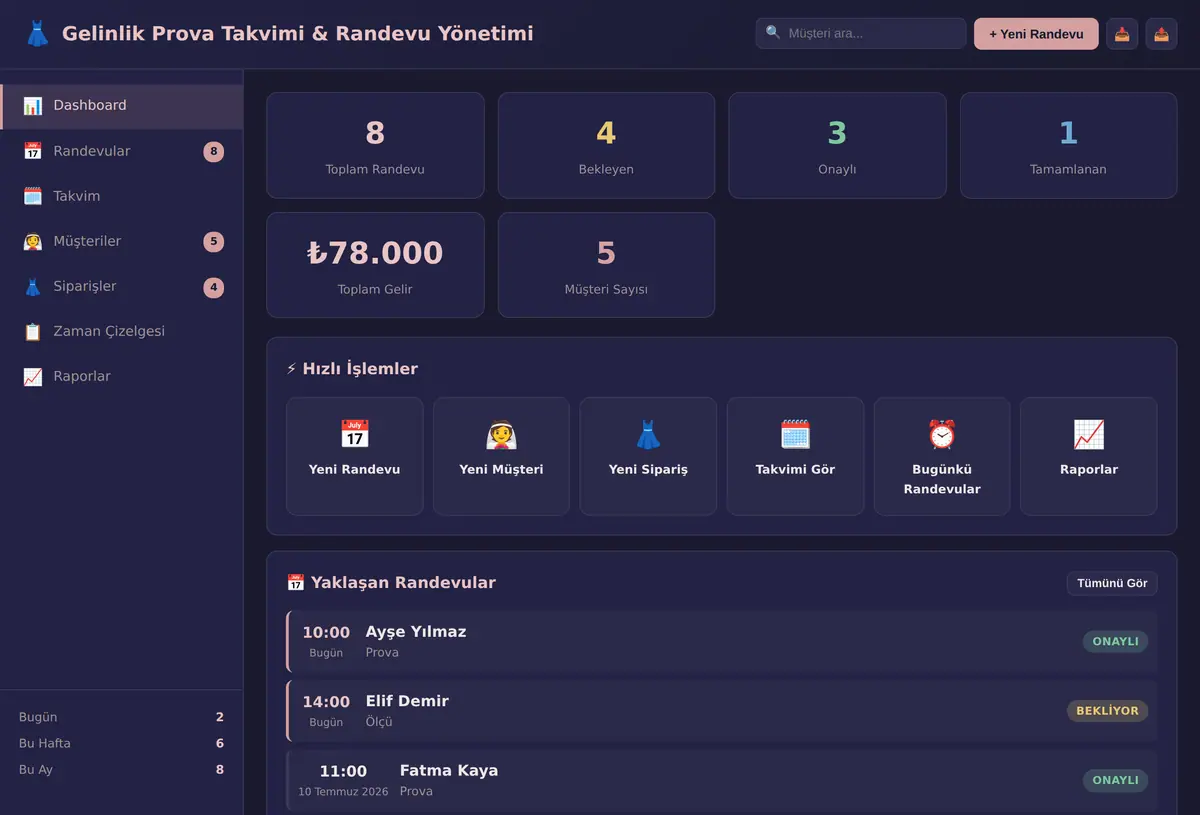Select the Toplam Gelir ₺78.000 card
1200x815 pixels.
click(x=375, y=265)
